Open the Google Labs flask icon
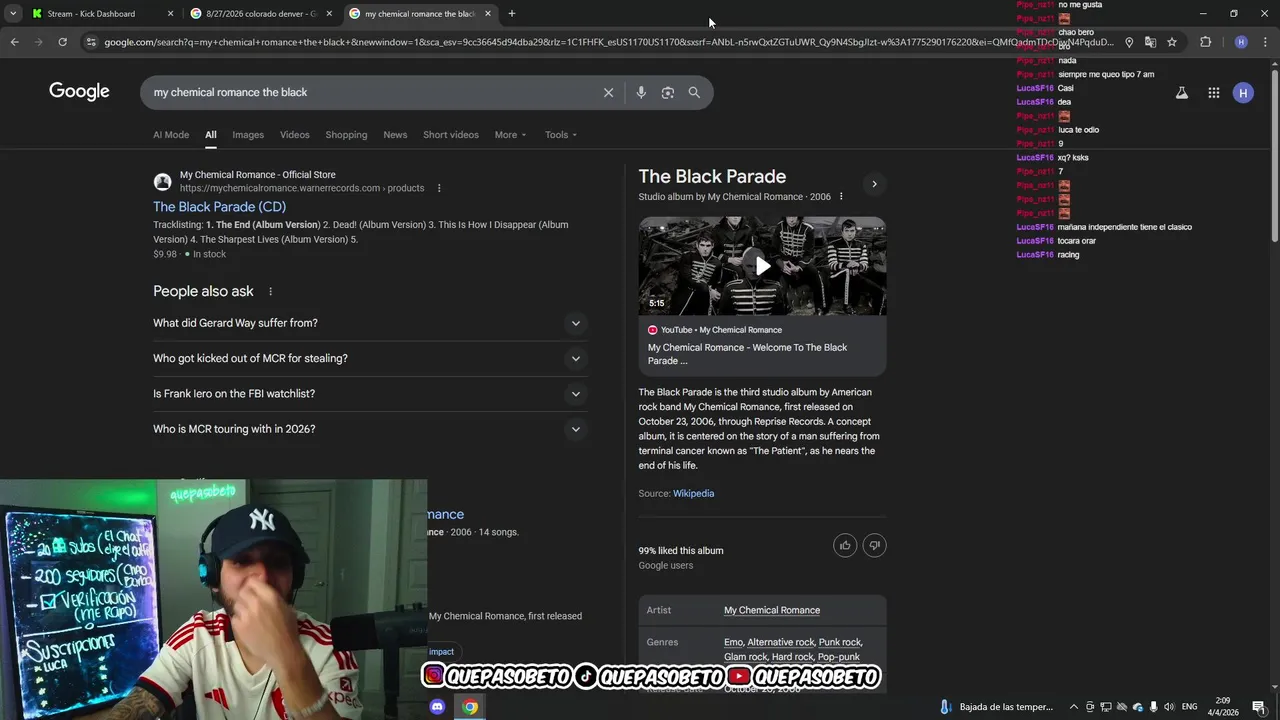 (x=1181, y=93)
